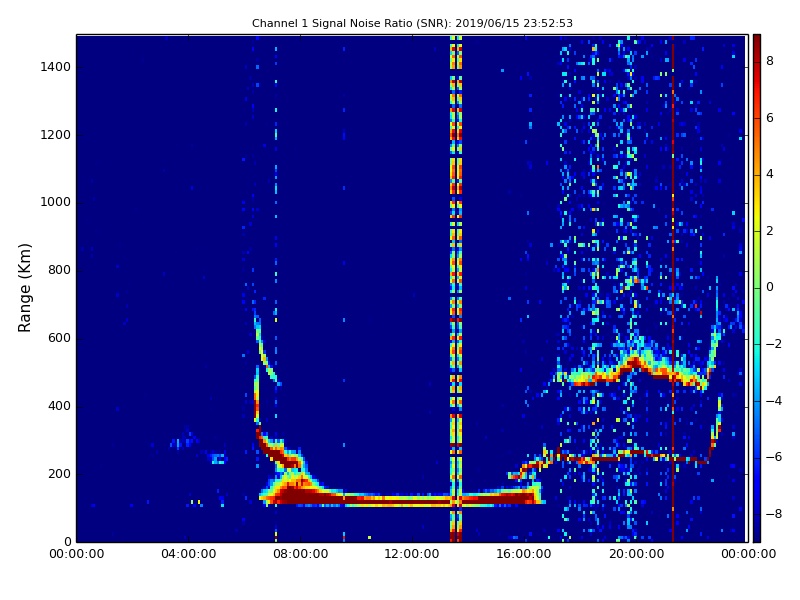Click the 04:00:00 time axis label
The image size is (800, 600).
coord(189,554)
